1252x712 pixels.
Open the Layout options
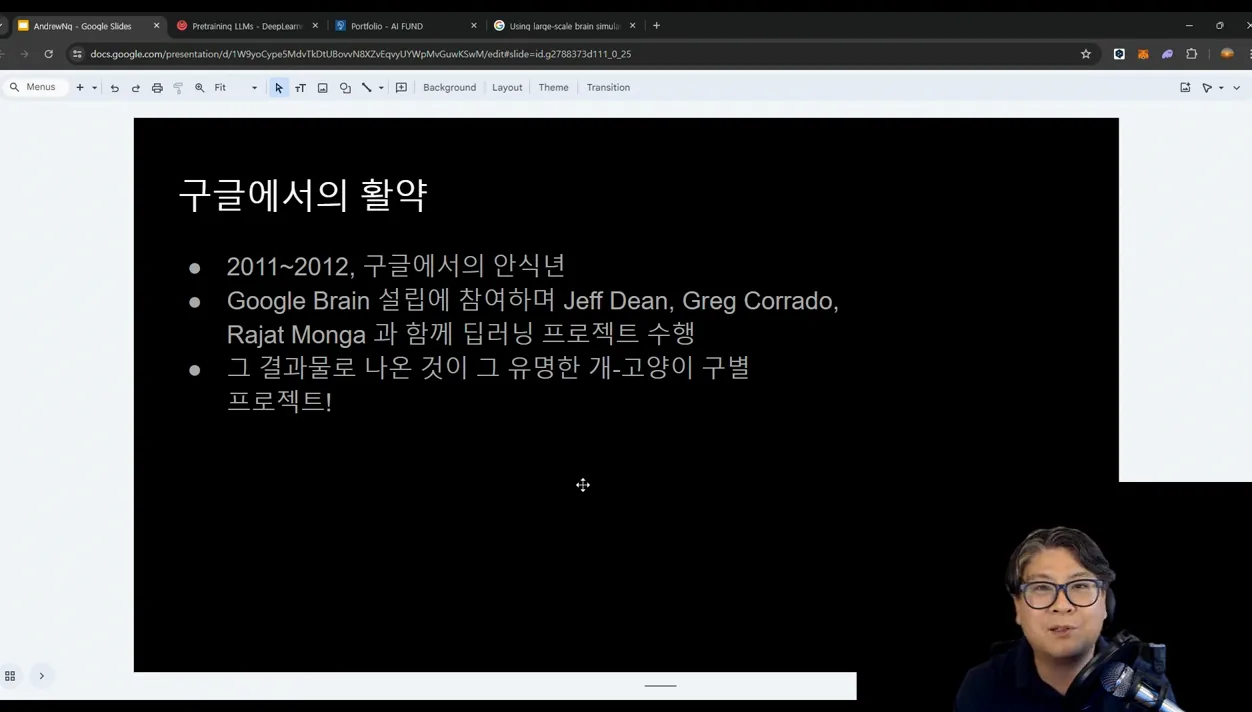[507, 88]
